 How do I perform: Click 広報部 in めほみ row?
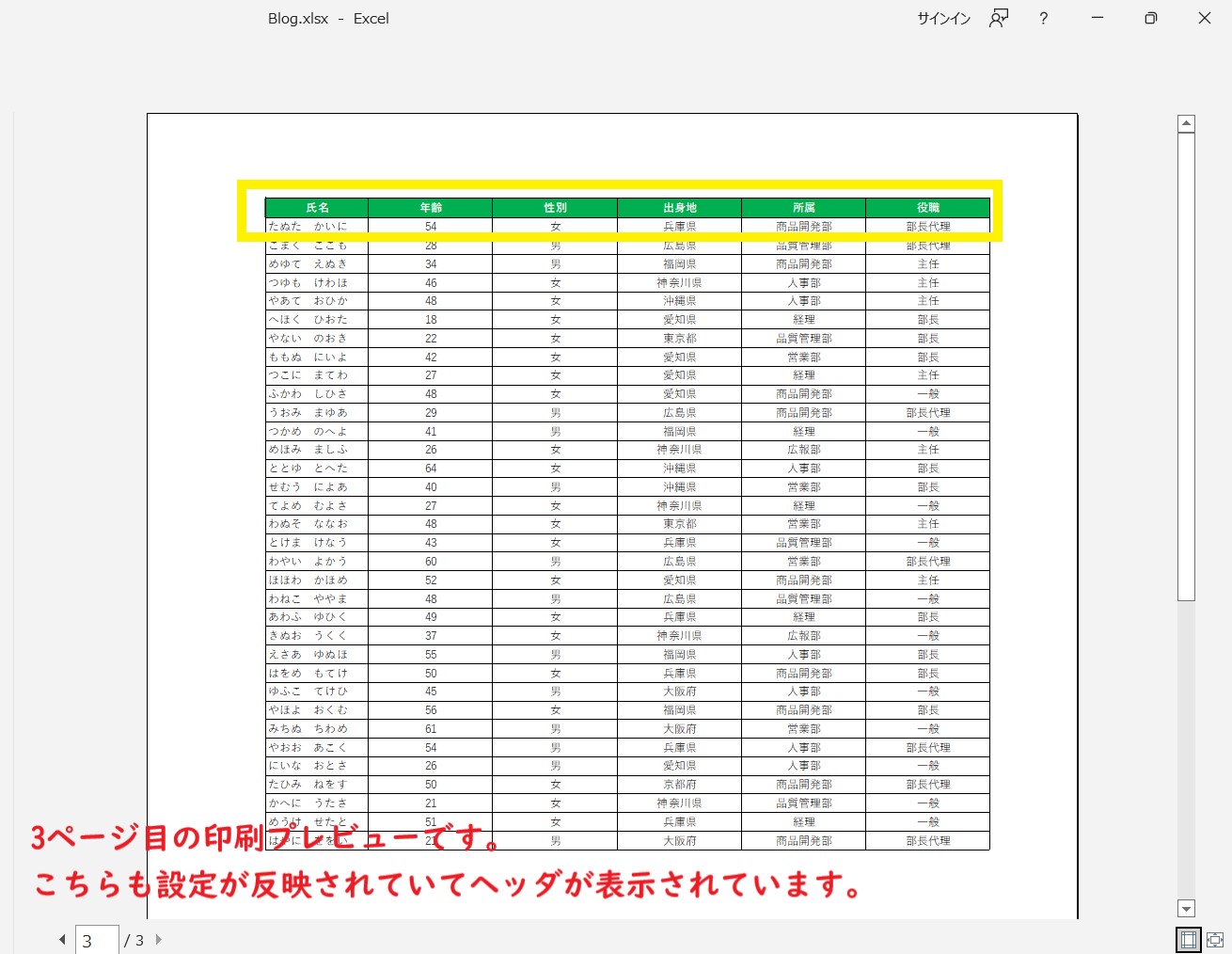coord(803,450)
